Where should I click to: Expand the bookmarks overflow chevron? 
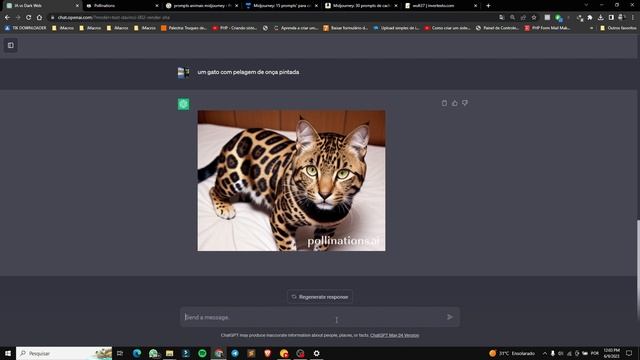click(591, 28)
